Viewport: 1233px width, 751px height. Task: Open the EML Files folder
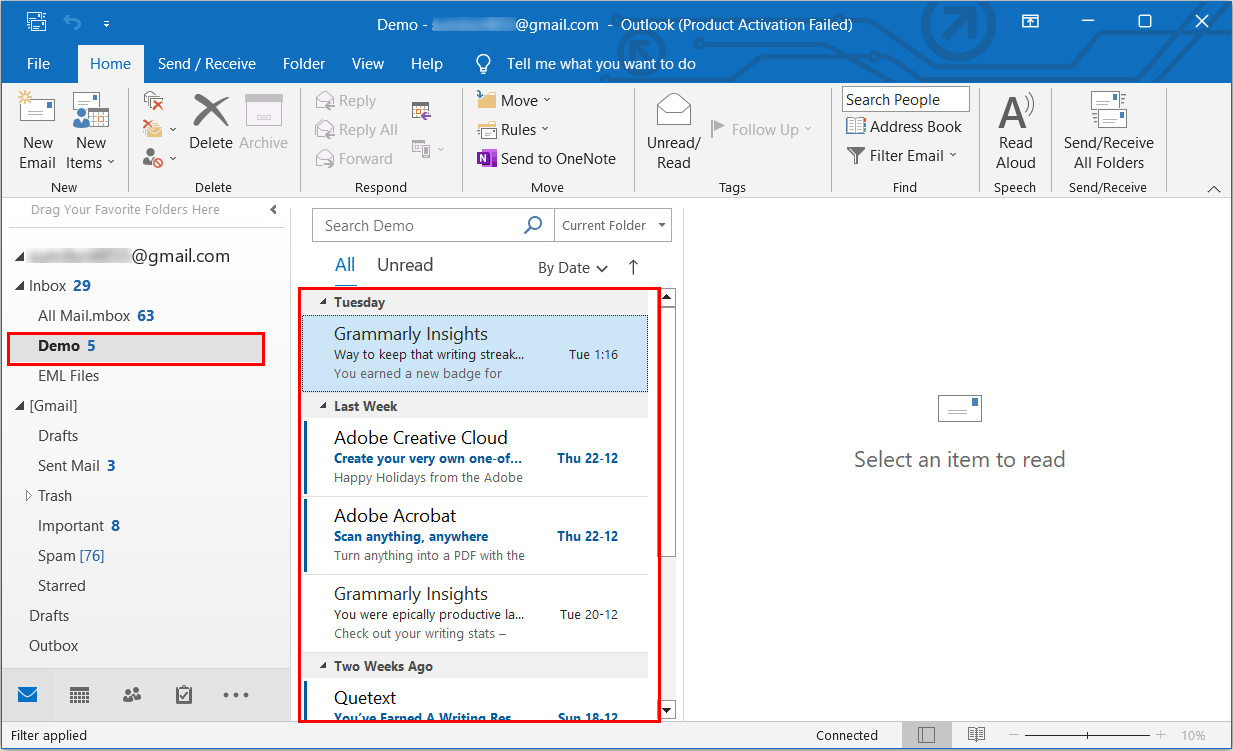click(68, 375)
